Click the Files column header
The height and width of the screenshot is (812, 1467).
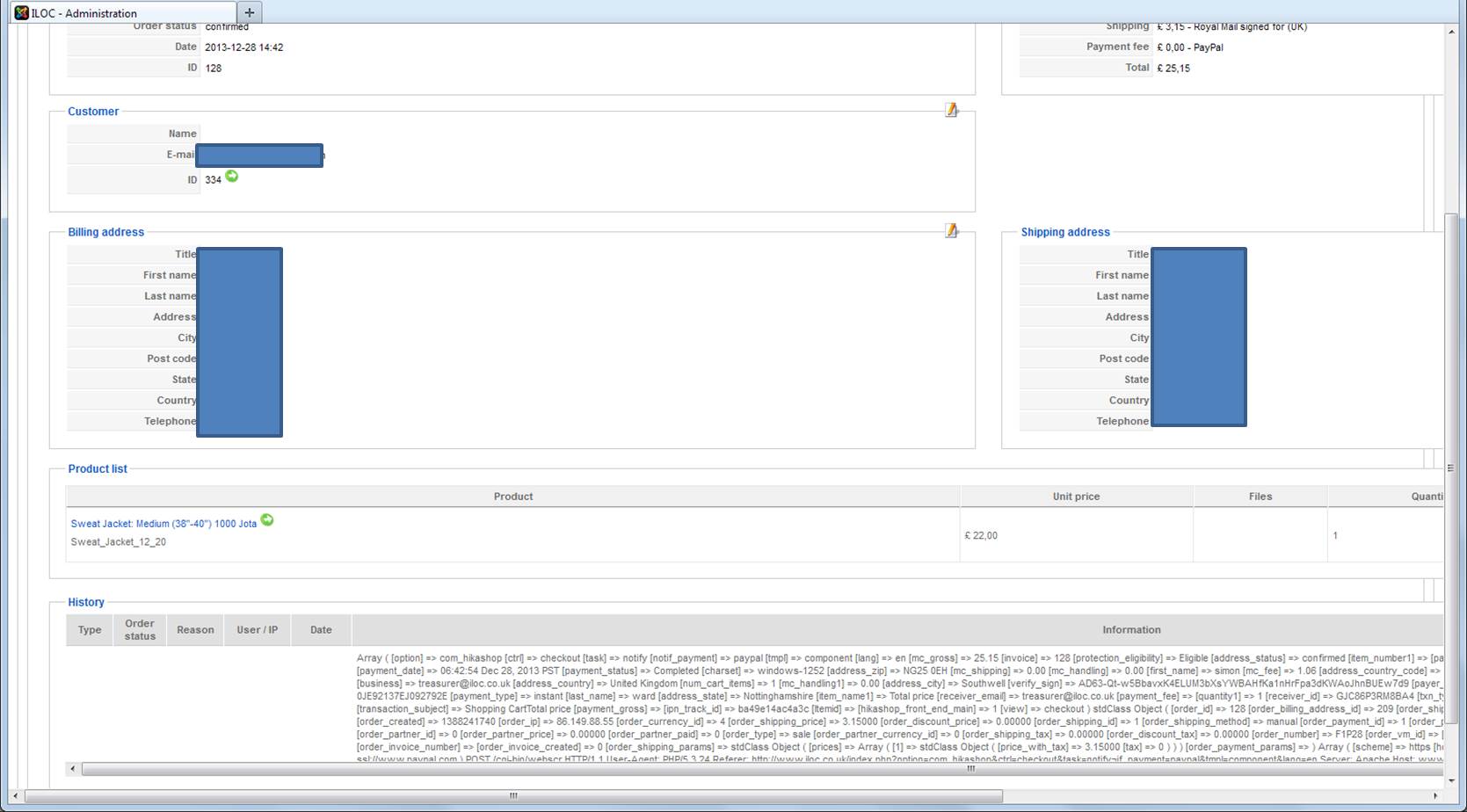1260,497
